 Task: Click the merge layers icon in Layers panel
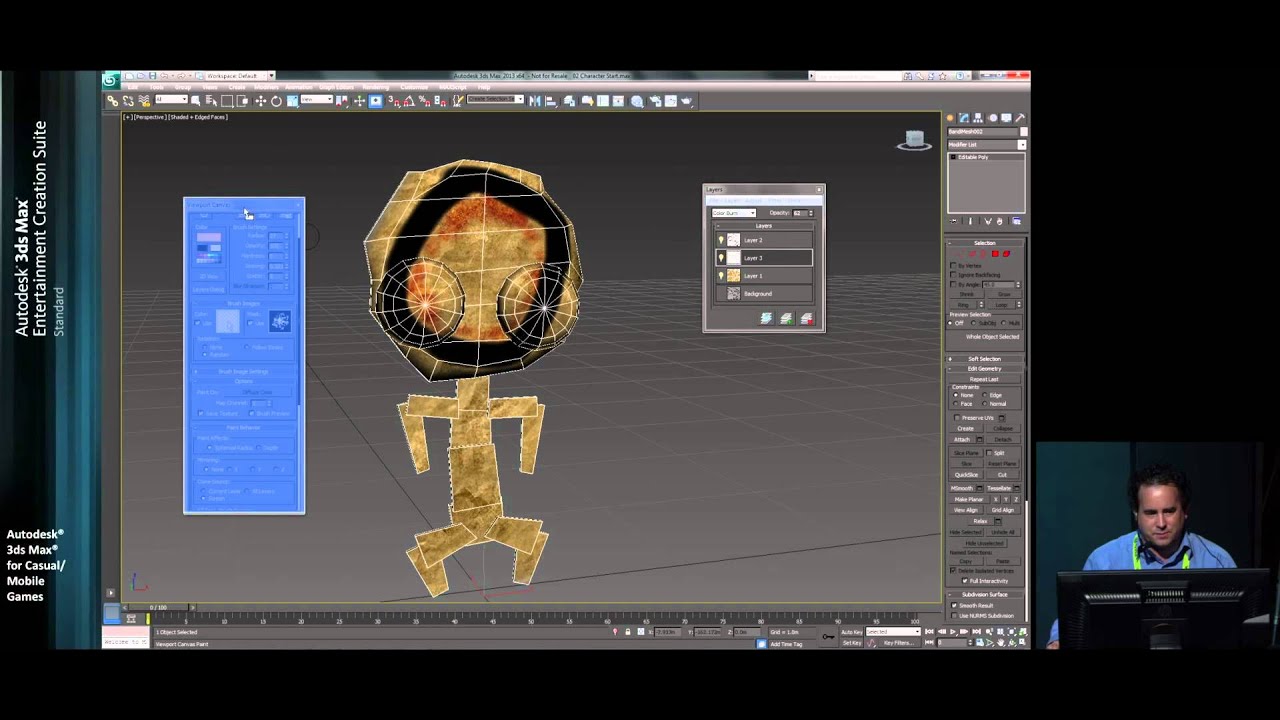766,318
